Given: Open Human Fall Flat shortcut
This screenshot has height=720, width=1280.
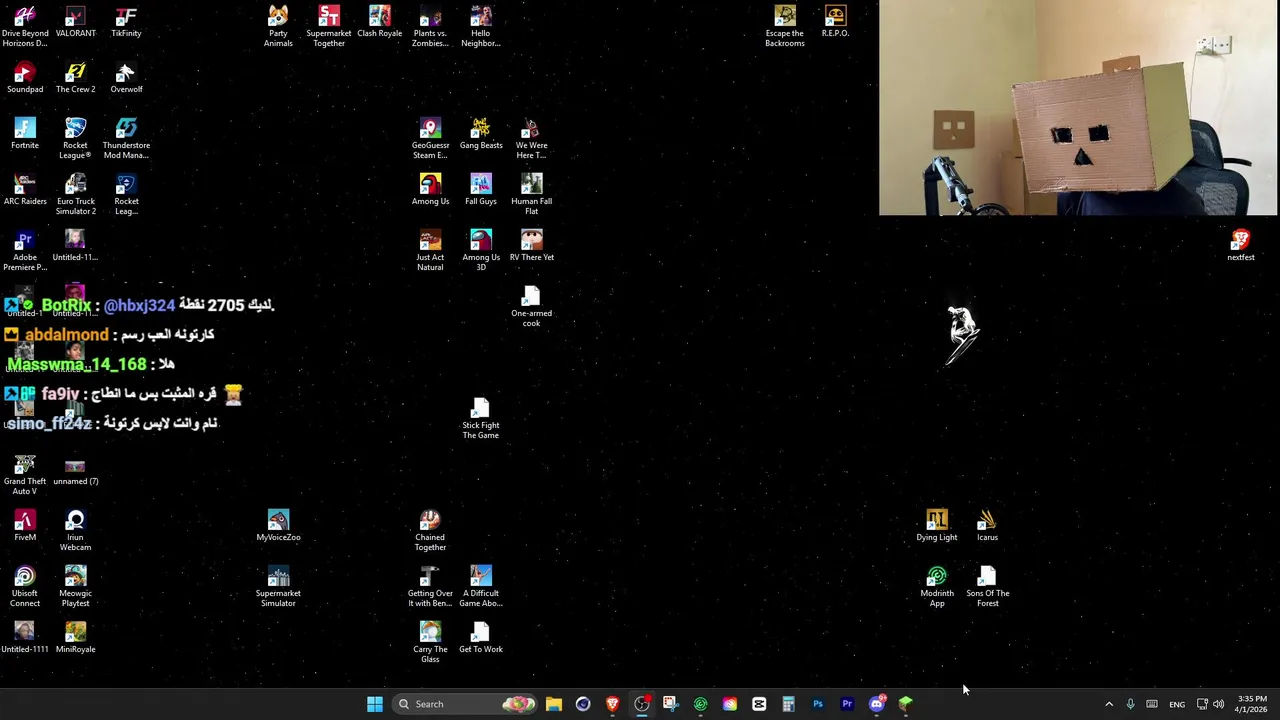Looking at the screenshot, I should pos(531,195).
